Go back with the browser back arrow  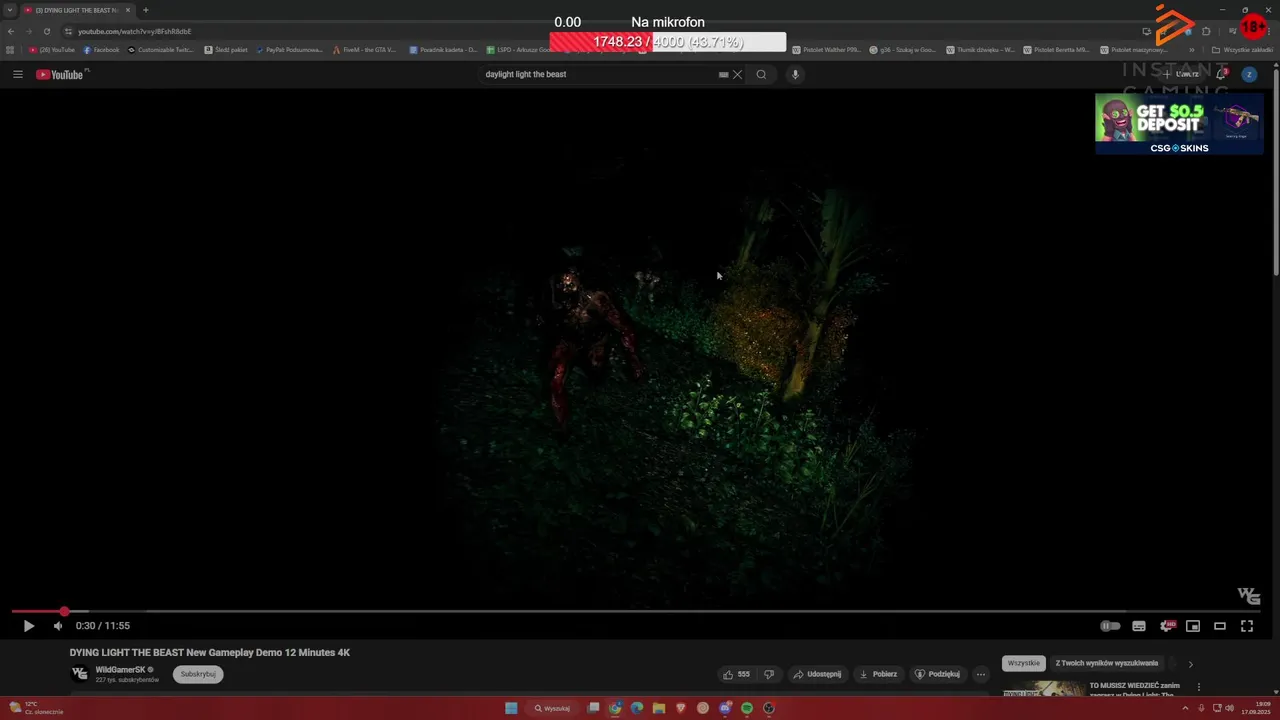[10, 31]
